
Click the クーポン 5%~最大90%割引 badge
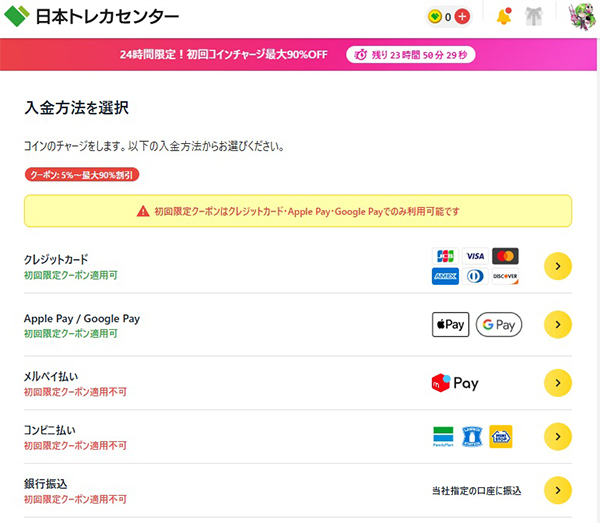(82, 175)
